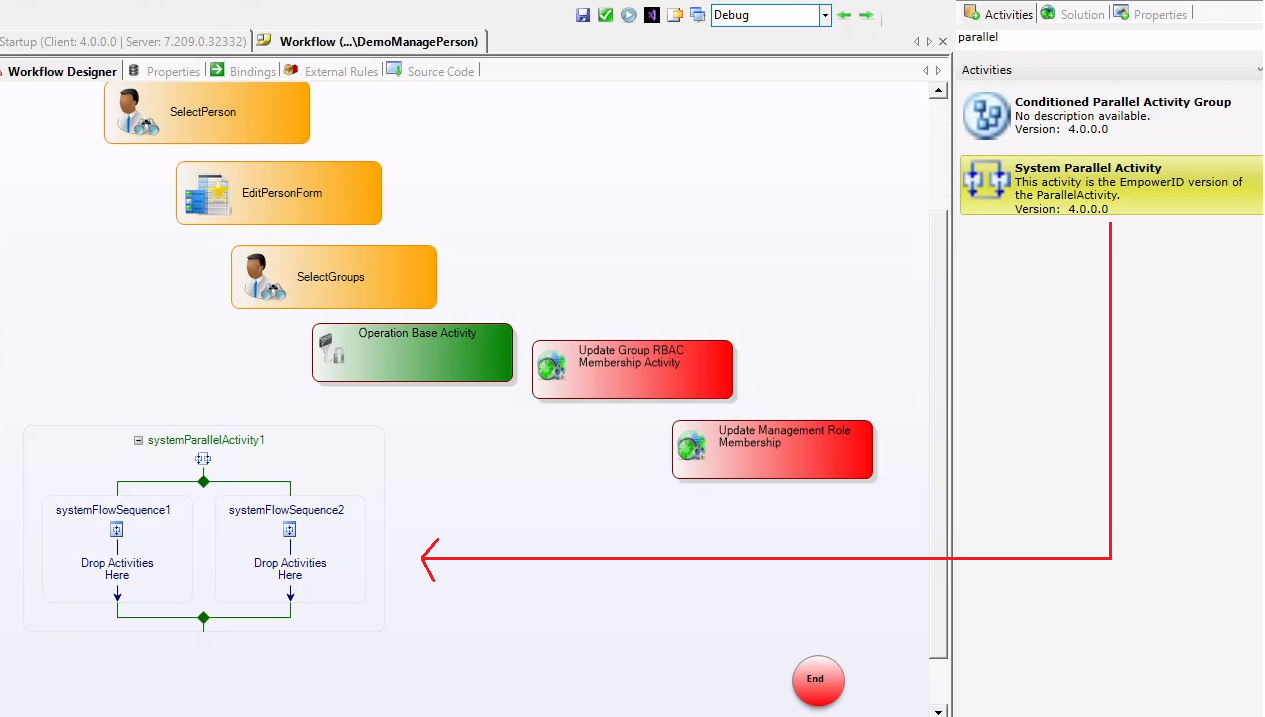This screenshot has height=717, width=1265.
Task: Click the search box containing 'parallel'
Action: (x=1108, y=37)
